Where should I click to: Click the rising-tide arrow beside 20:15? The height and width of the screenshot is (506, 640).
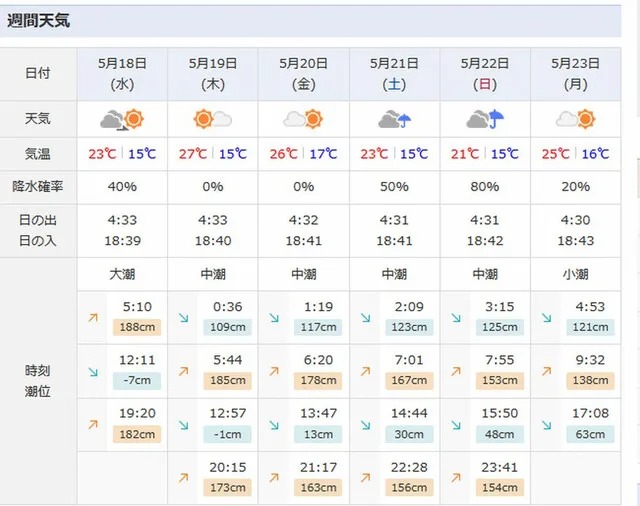coord(184,477)
